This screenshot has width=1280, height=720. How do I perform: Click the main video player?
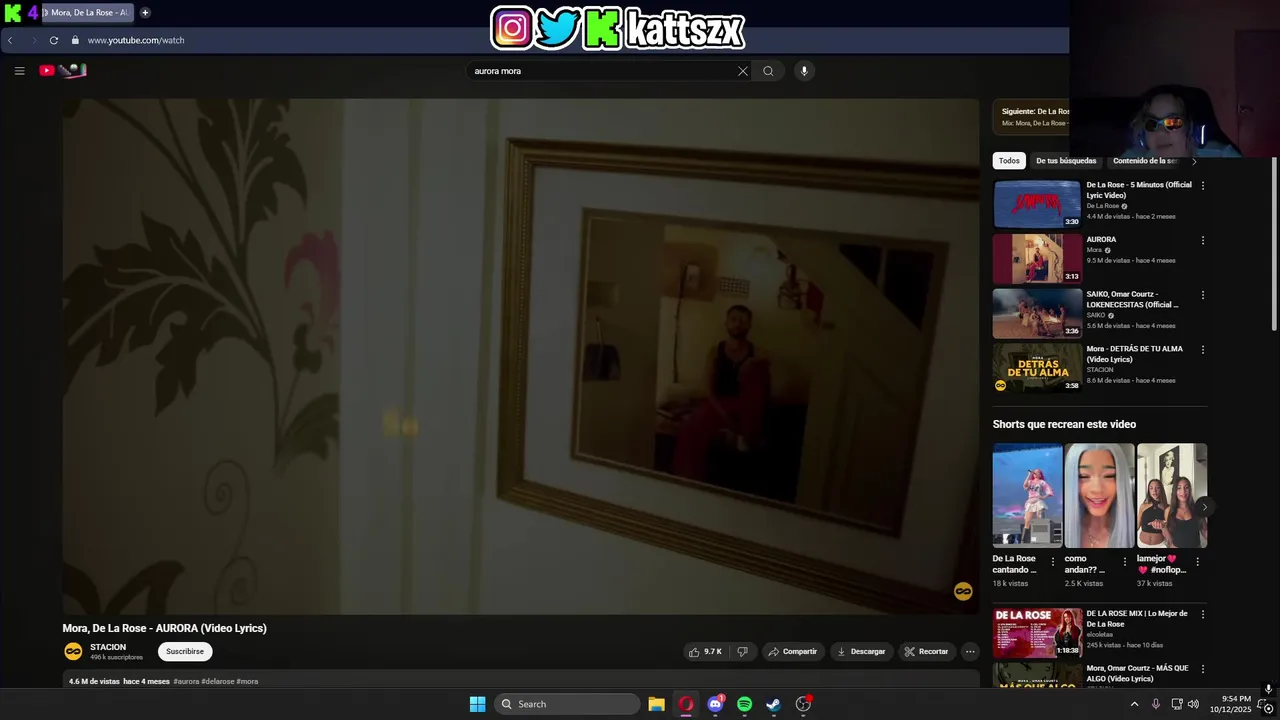[521, 356]
